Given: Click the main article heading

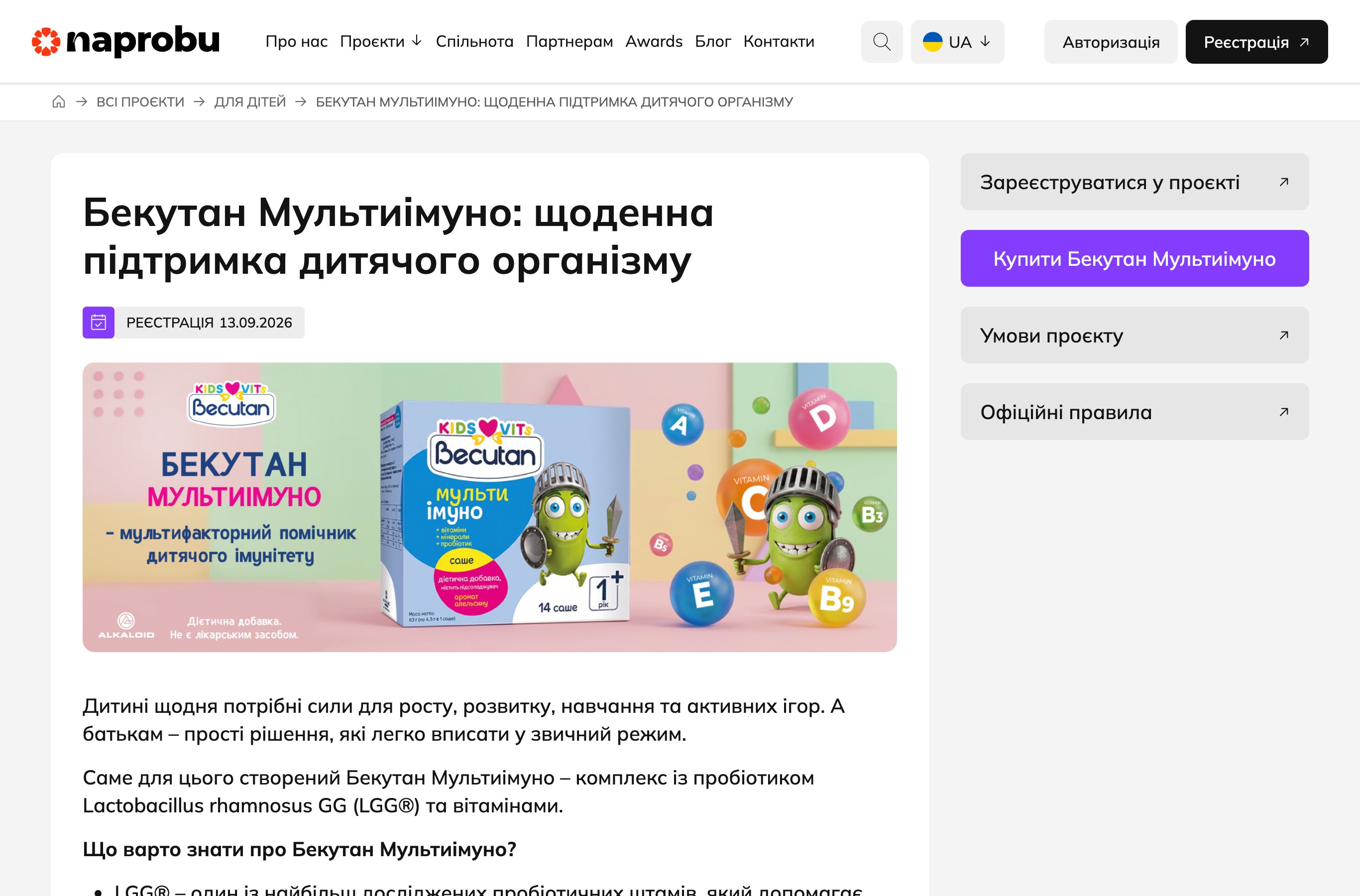Looking at the screenshot, I should coord(398,236).
